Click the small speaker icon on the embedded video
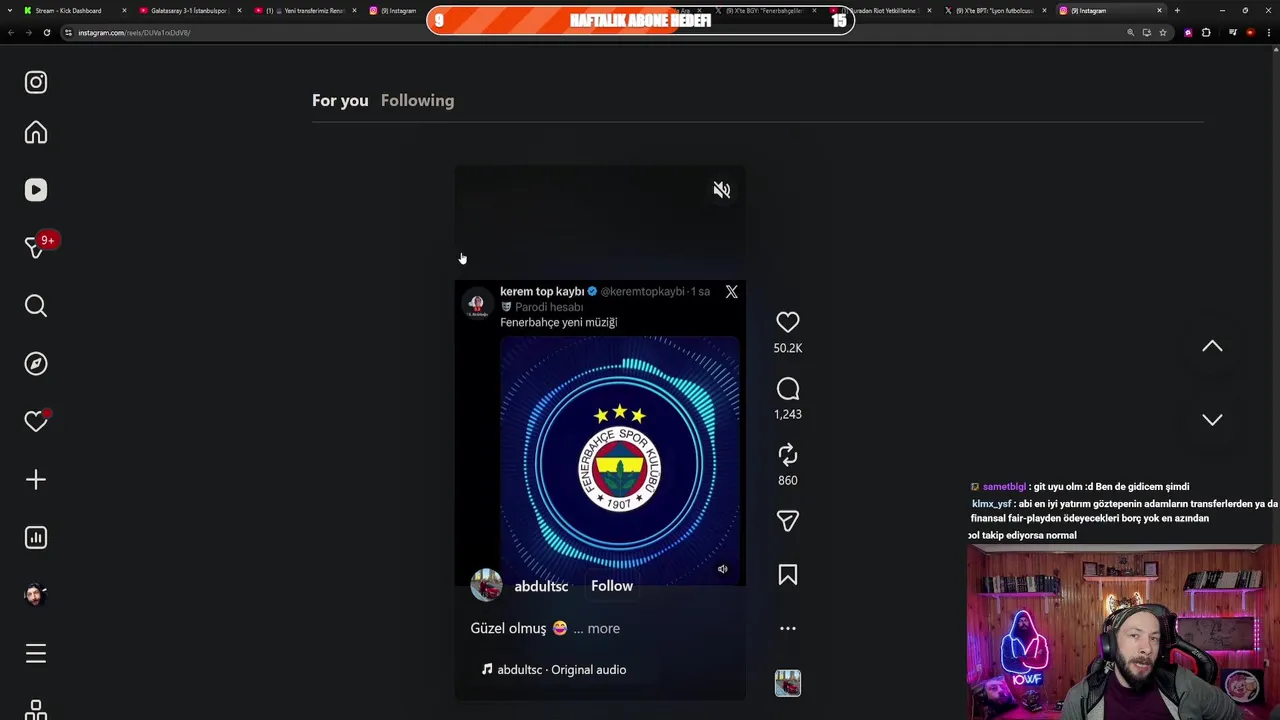Screen dimensions: 1280x720 (723, 569)
